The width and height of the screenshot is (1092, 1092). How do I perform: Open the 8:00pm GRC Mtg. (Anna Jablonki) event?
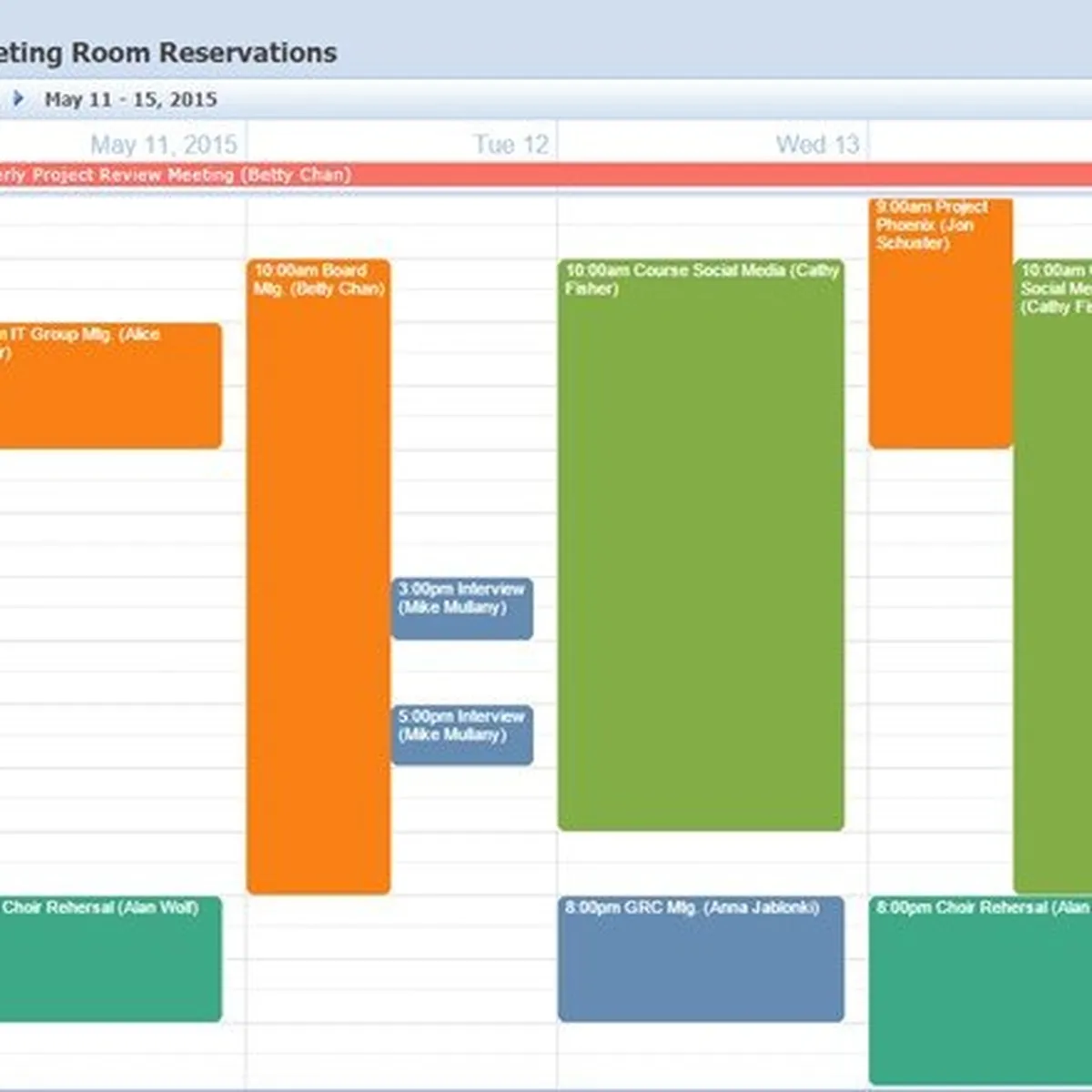701,958
